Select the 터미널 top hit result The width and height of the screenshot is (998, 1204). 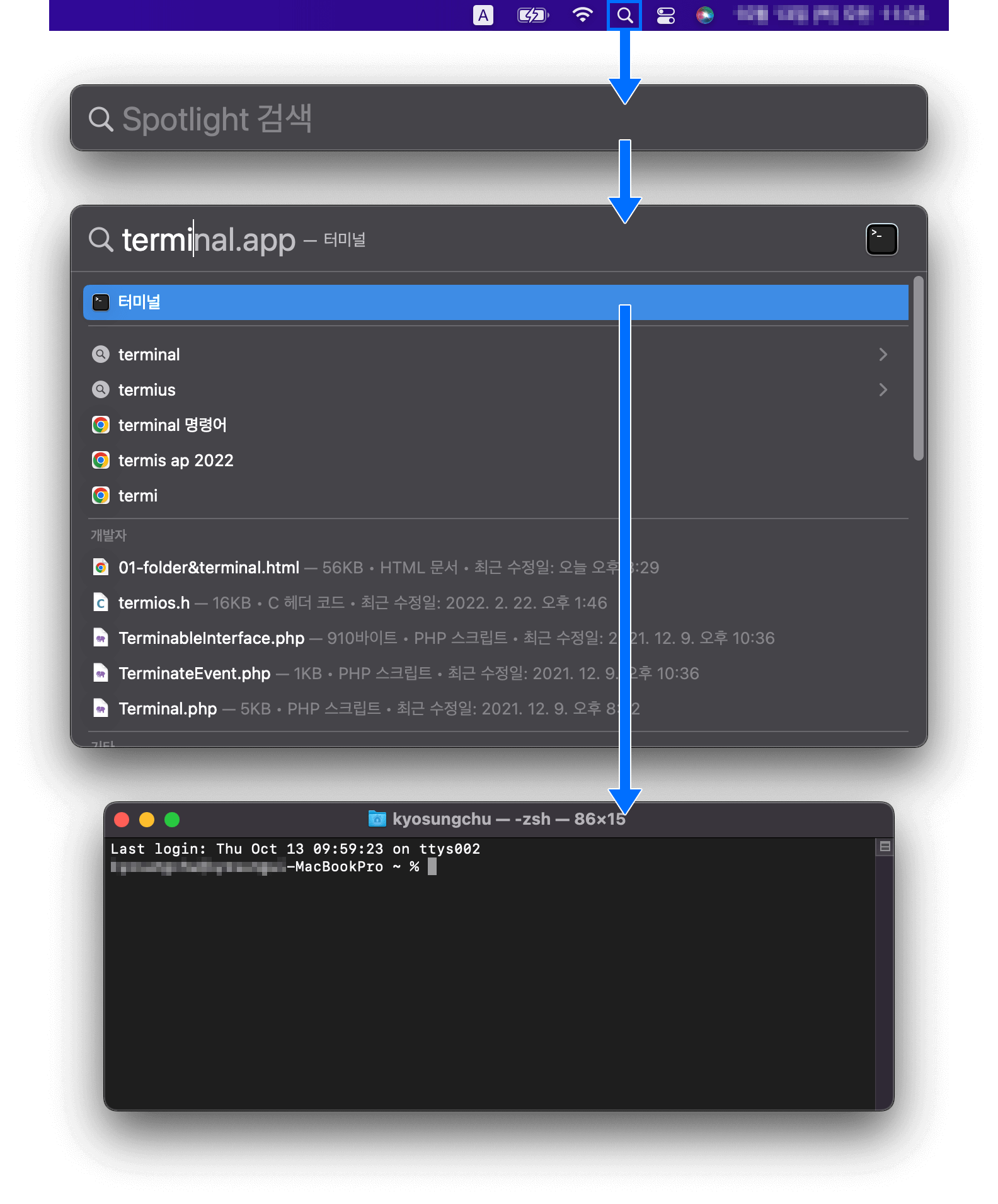[495, 302]
